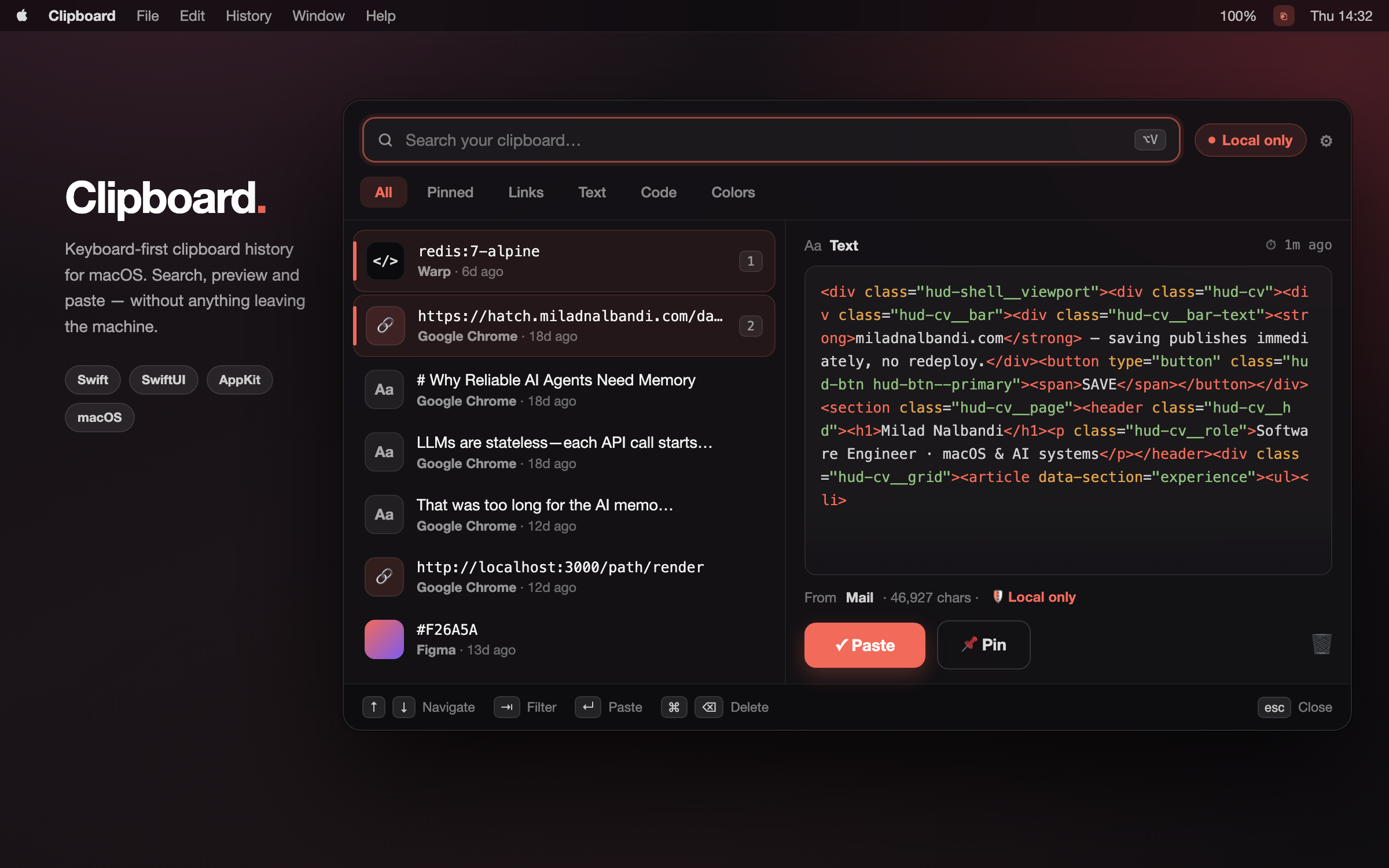
Task: Close the panel with the esc key
Action: click(1274, 707)
